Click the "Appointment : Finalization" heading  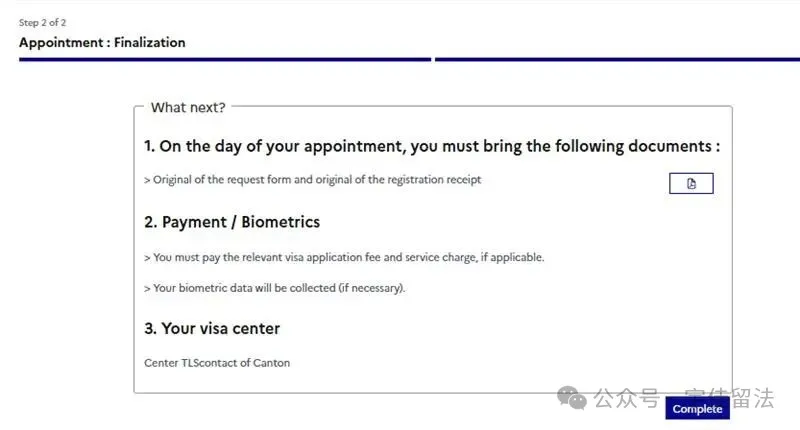pos(102,42)
